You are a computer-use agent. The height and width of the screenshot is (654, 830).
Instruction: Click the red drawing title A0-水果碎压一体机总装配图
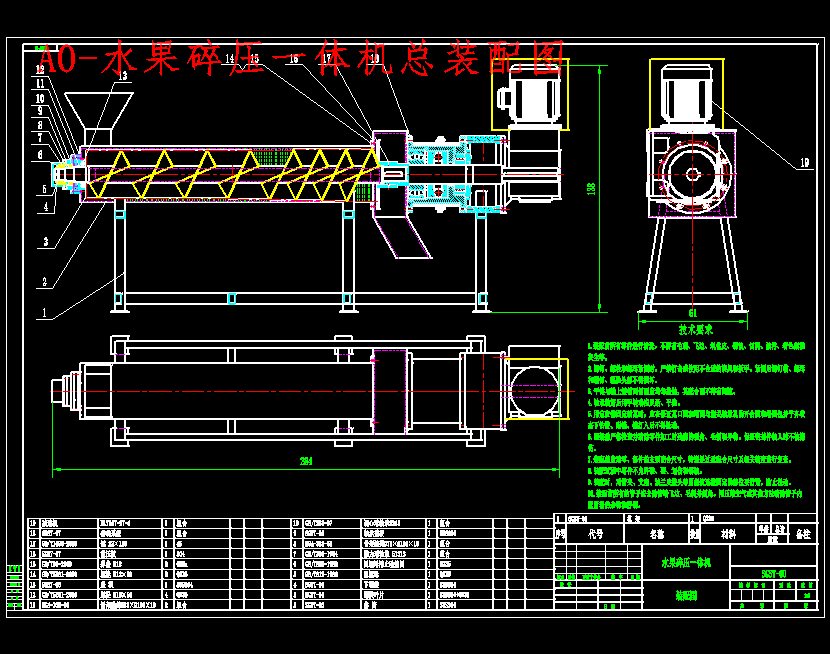pyautogui.click(x=302, y=58)
